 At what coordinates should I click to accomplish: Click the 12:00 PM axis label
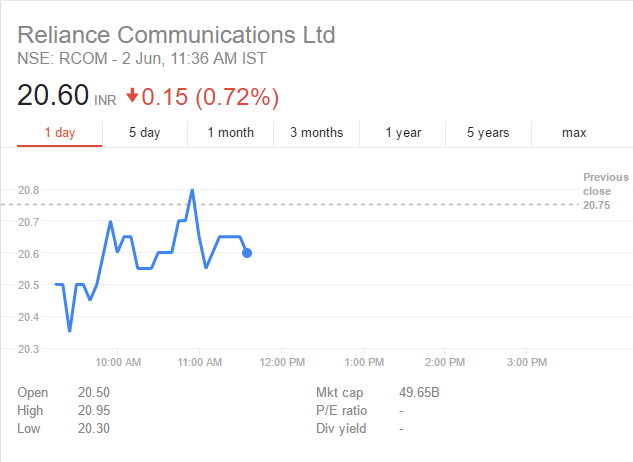coord(282,362)
